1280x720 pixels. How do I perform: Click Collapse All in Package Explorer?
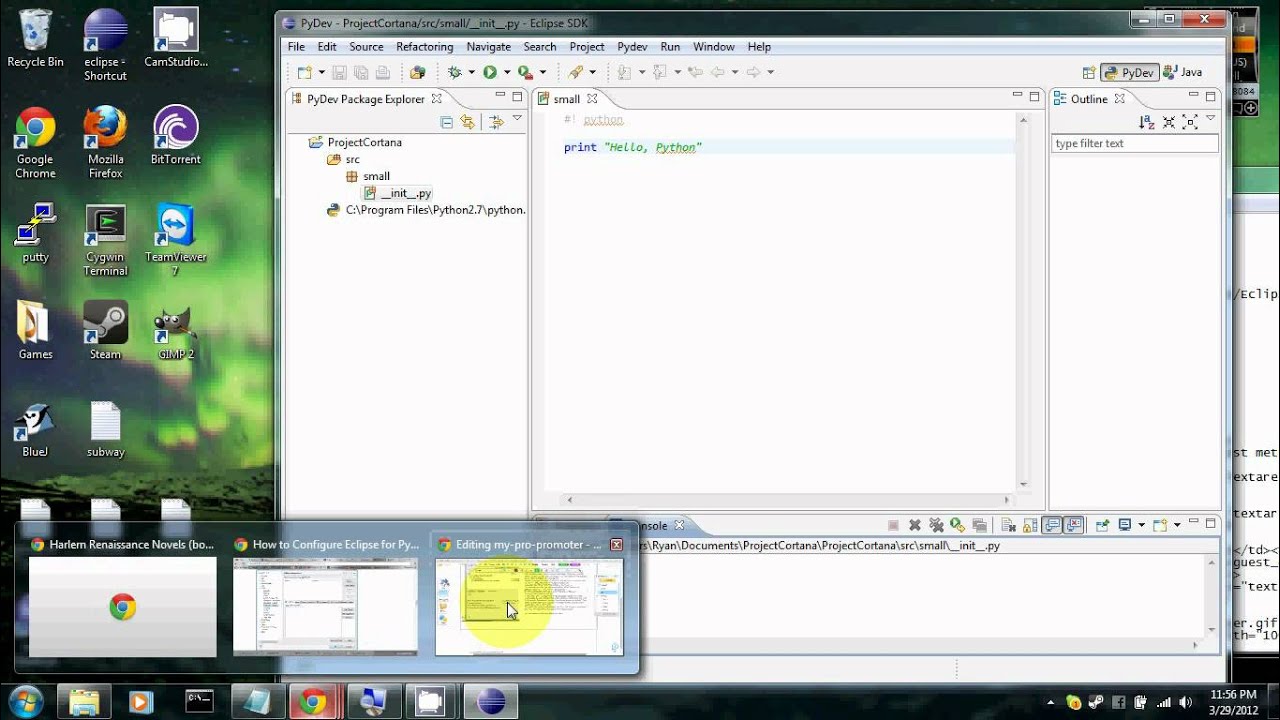tap(447, 122)
